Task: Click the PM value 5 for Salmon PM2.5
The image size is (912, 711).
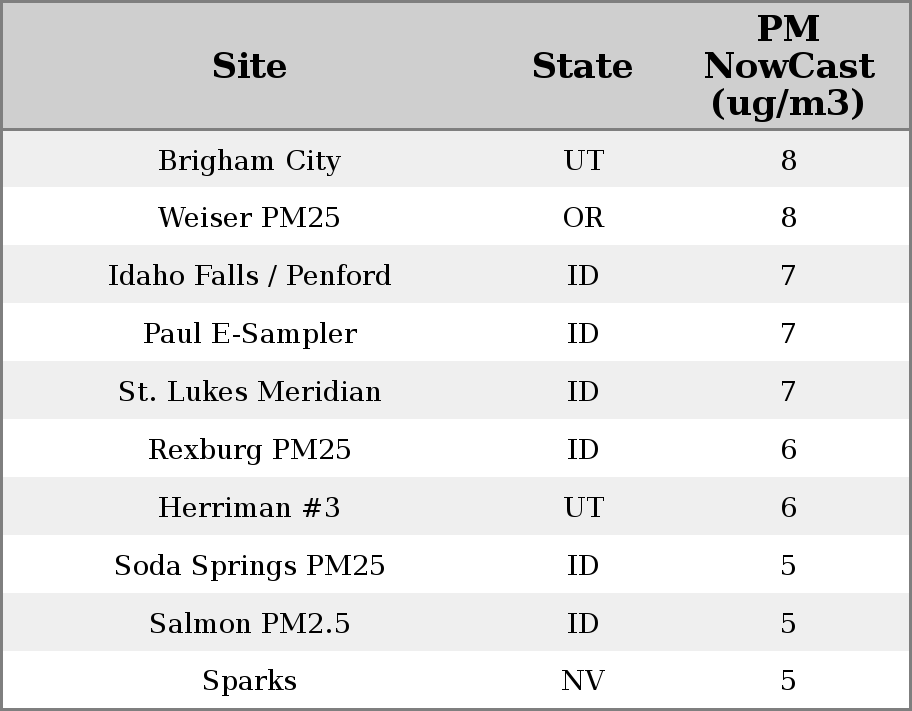Action: click(x=788, y=624)
